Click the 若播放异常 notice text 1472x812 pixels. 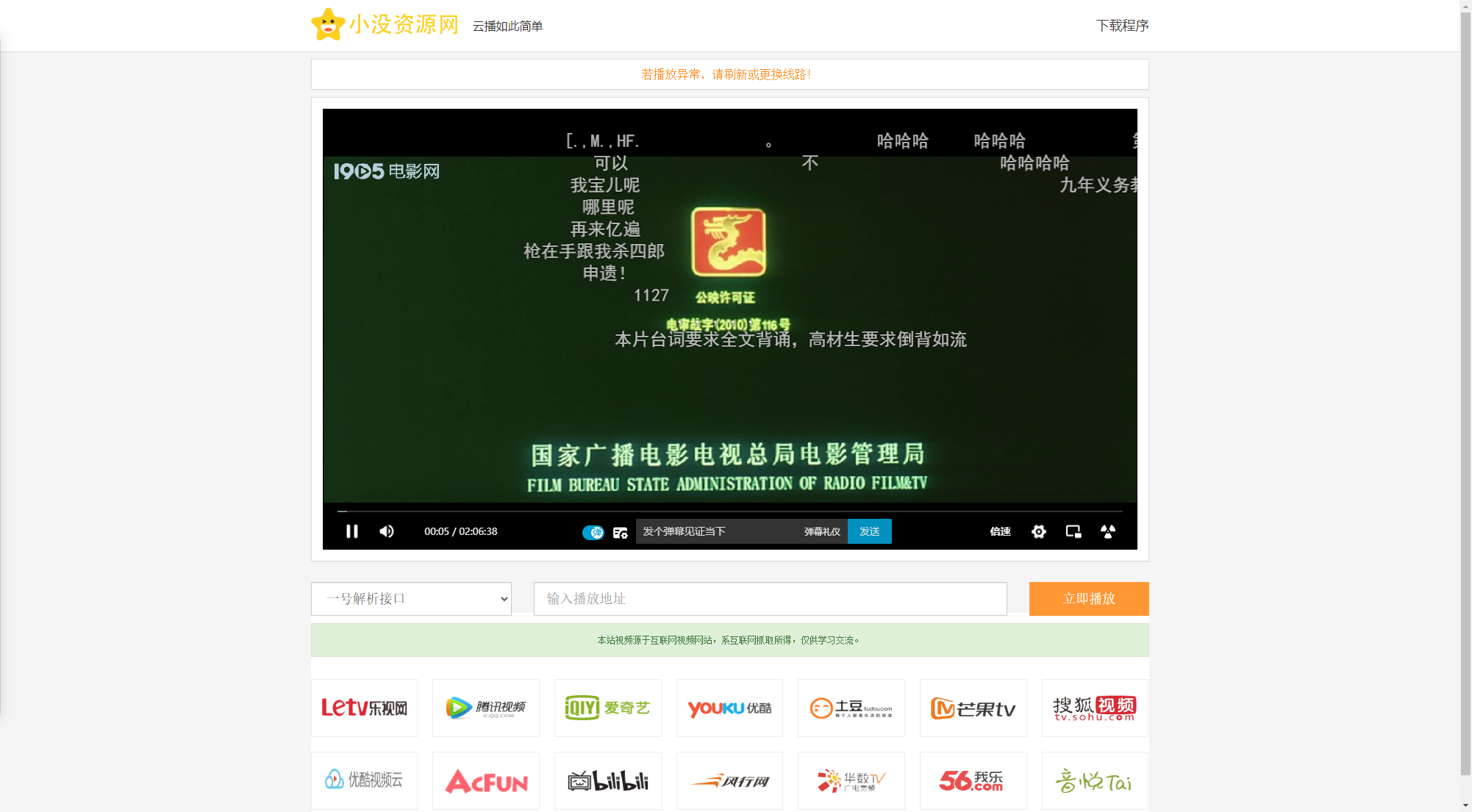[726, 74]
